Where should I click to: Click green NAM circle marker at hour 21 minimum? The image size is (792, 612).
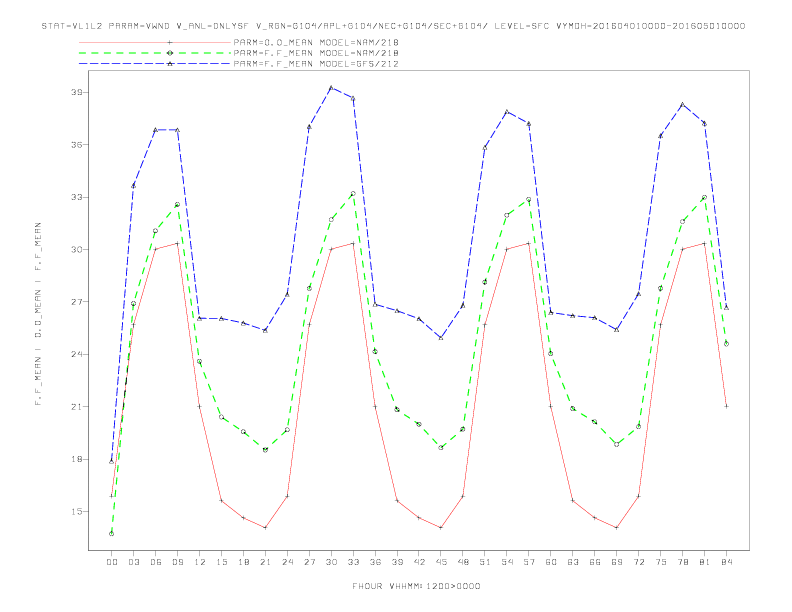coord(265,449)
